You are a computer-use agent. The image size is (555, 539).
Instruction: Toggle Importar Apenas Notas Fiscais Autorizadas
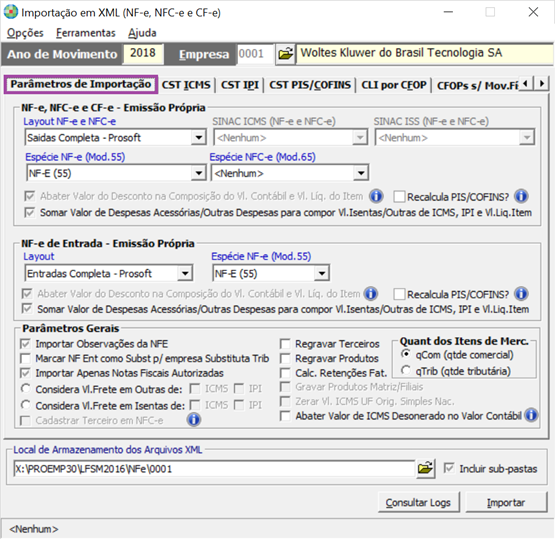coord(25,373)
